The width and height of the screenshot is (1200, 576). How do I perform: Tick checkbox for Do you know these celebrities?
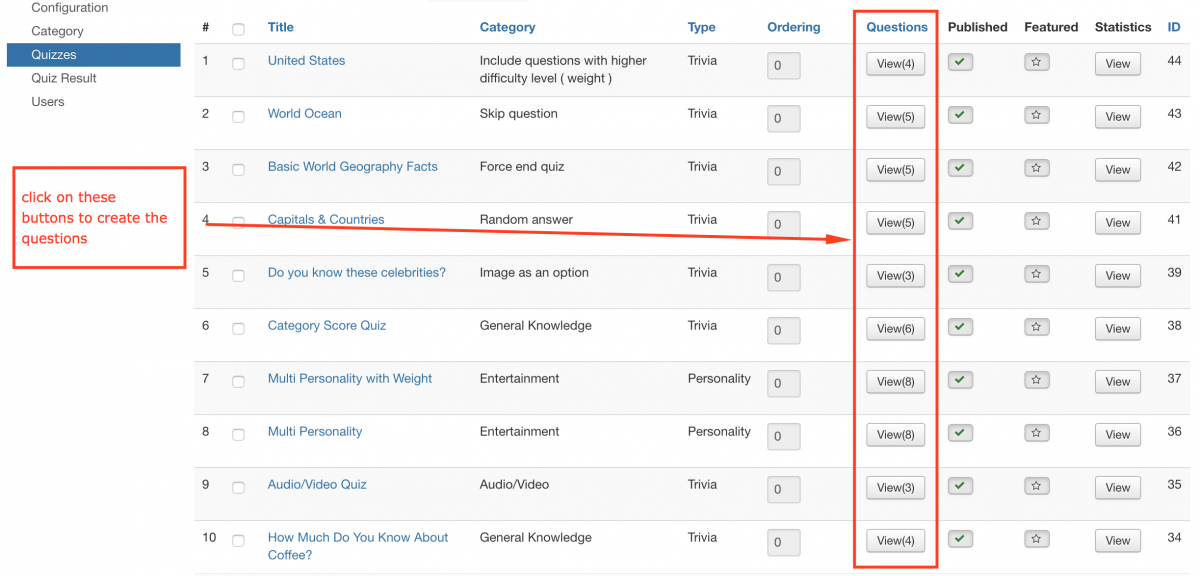tap(238, 276)
